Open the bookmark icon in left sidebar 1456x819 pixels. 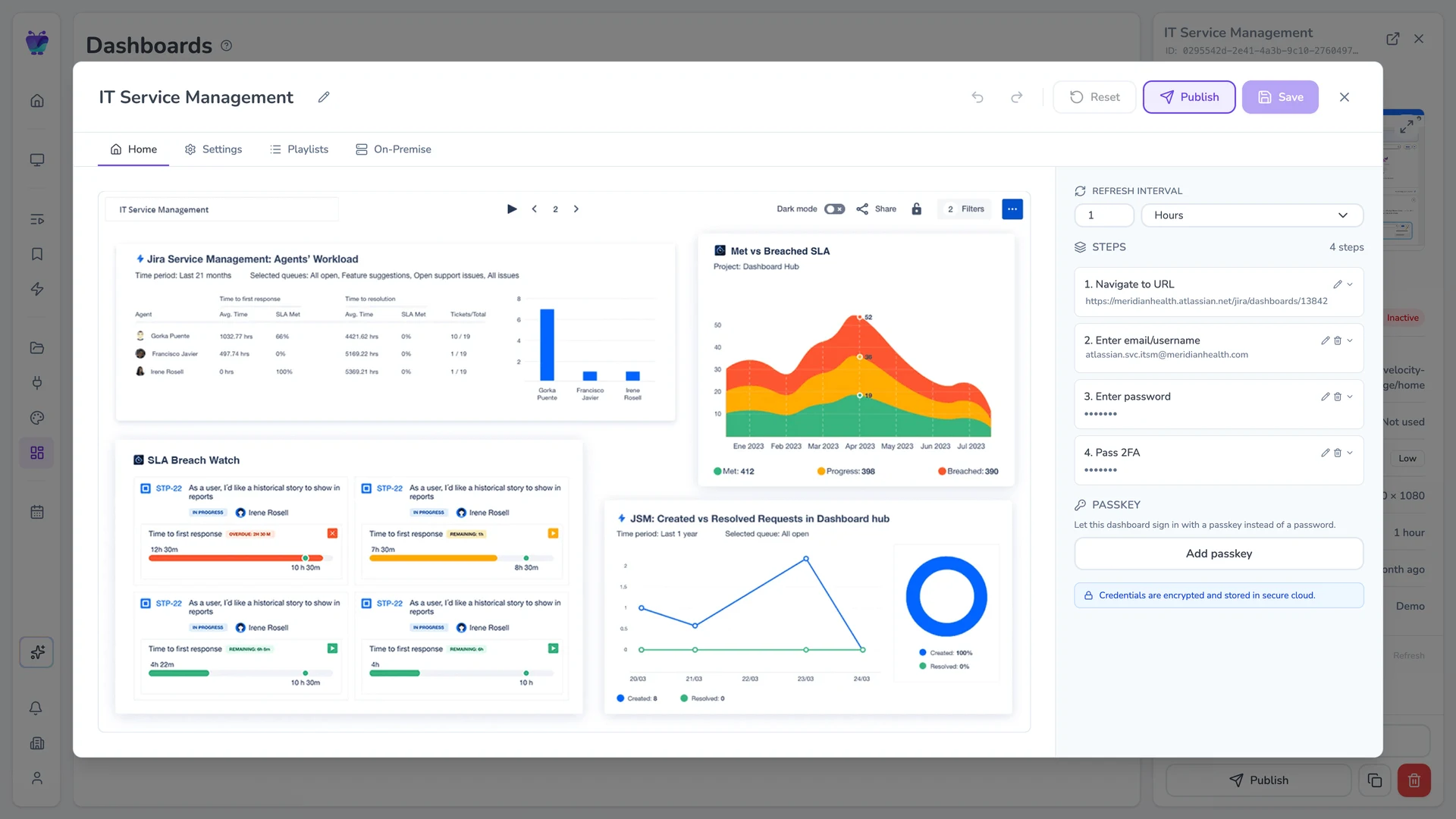(36, 254)
